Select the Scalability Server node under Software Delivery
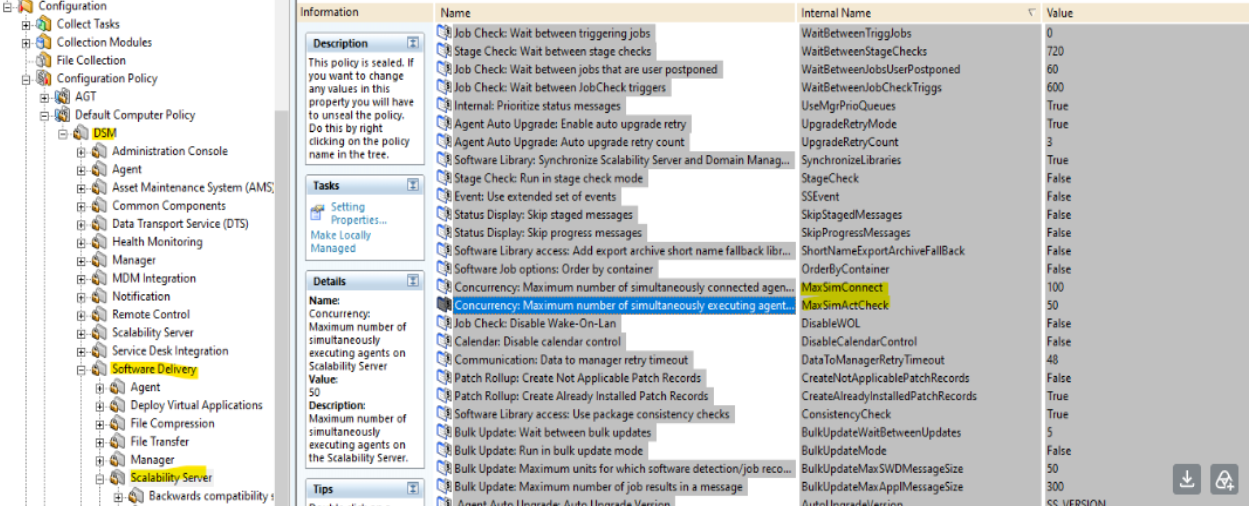The height and width of the screenshot is (506, 1250). pyautogui.click(x=171, y=478)
